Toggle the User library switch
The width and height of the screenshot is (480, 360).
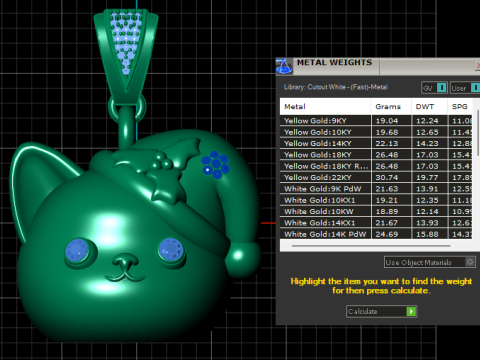[x=465, y=88]
